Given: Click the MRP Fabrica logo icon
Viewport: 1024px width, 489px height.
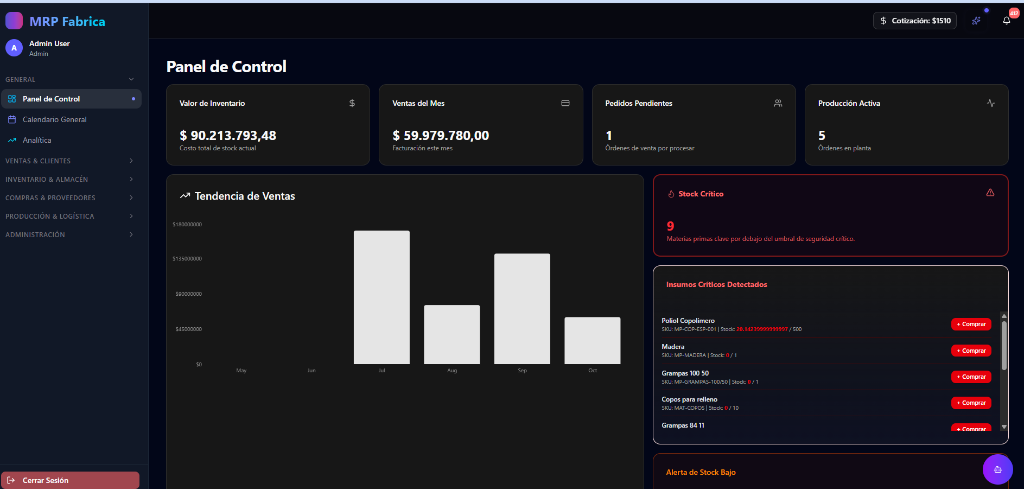Looking at the screenshot, I should coord(14,21).
